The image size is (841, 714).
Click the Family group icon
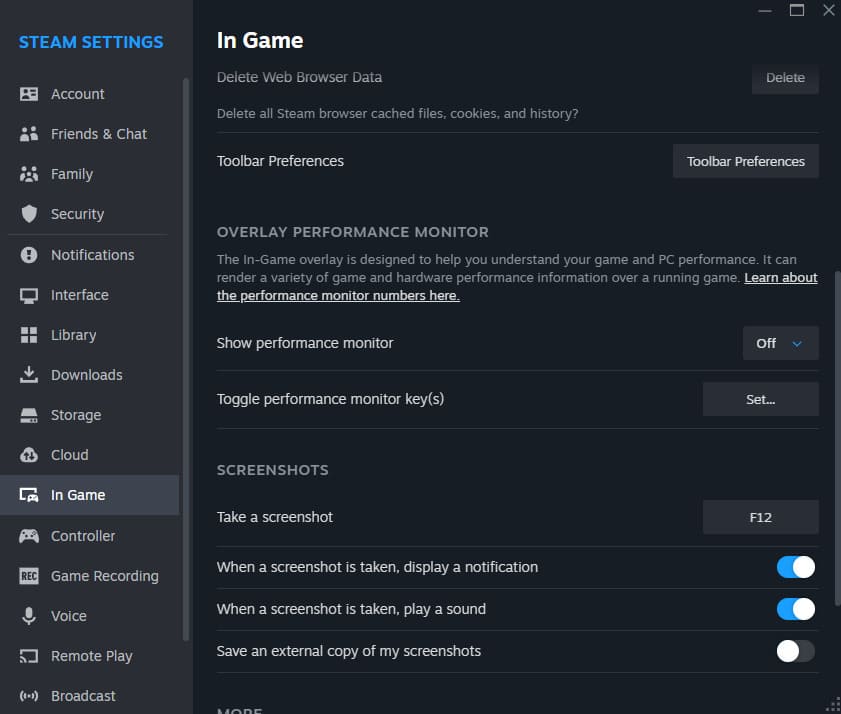coord(29,174)
